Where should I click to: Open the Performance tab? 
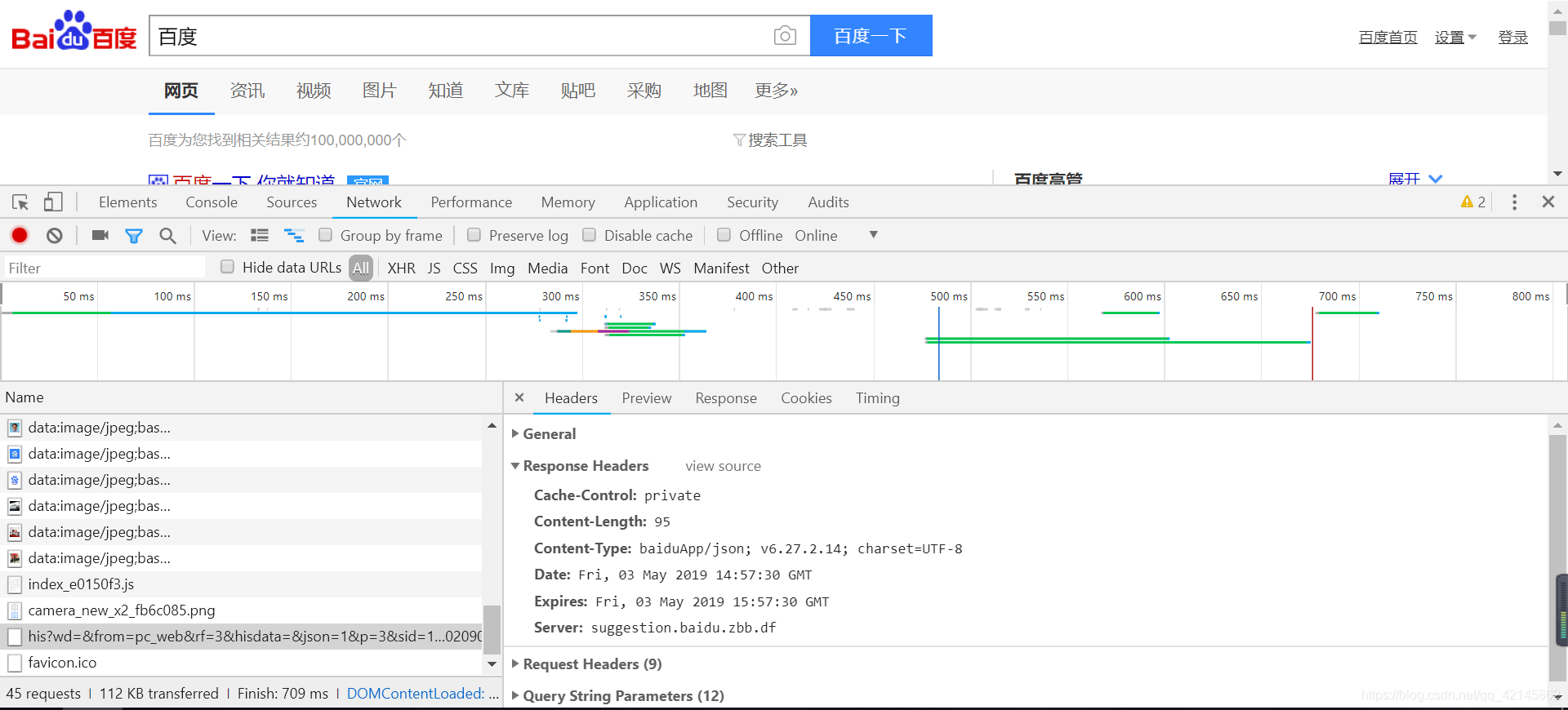(x=471, y=202)
